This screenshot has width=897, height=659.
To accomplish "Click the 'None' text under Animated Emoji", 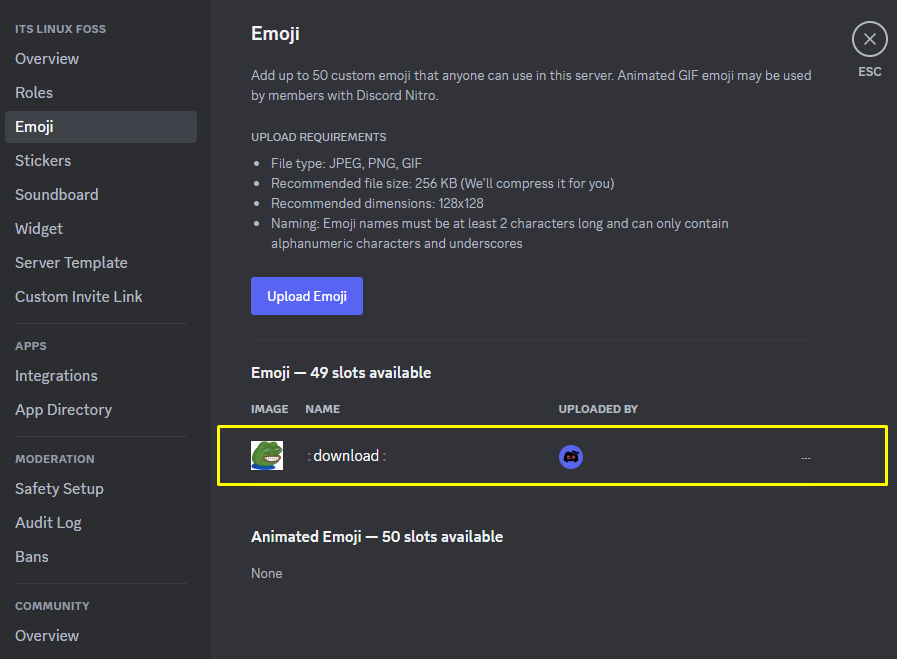I will (x=267, y=573).
